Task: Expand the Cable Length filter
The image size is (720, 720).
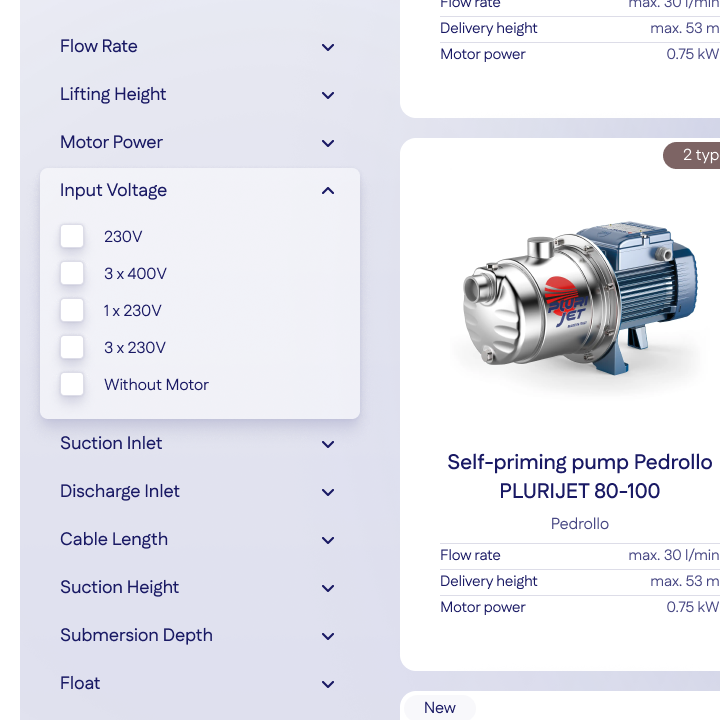Action: 197,540
